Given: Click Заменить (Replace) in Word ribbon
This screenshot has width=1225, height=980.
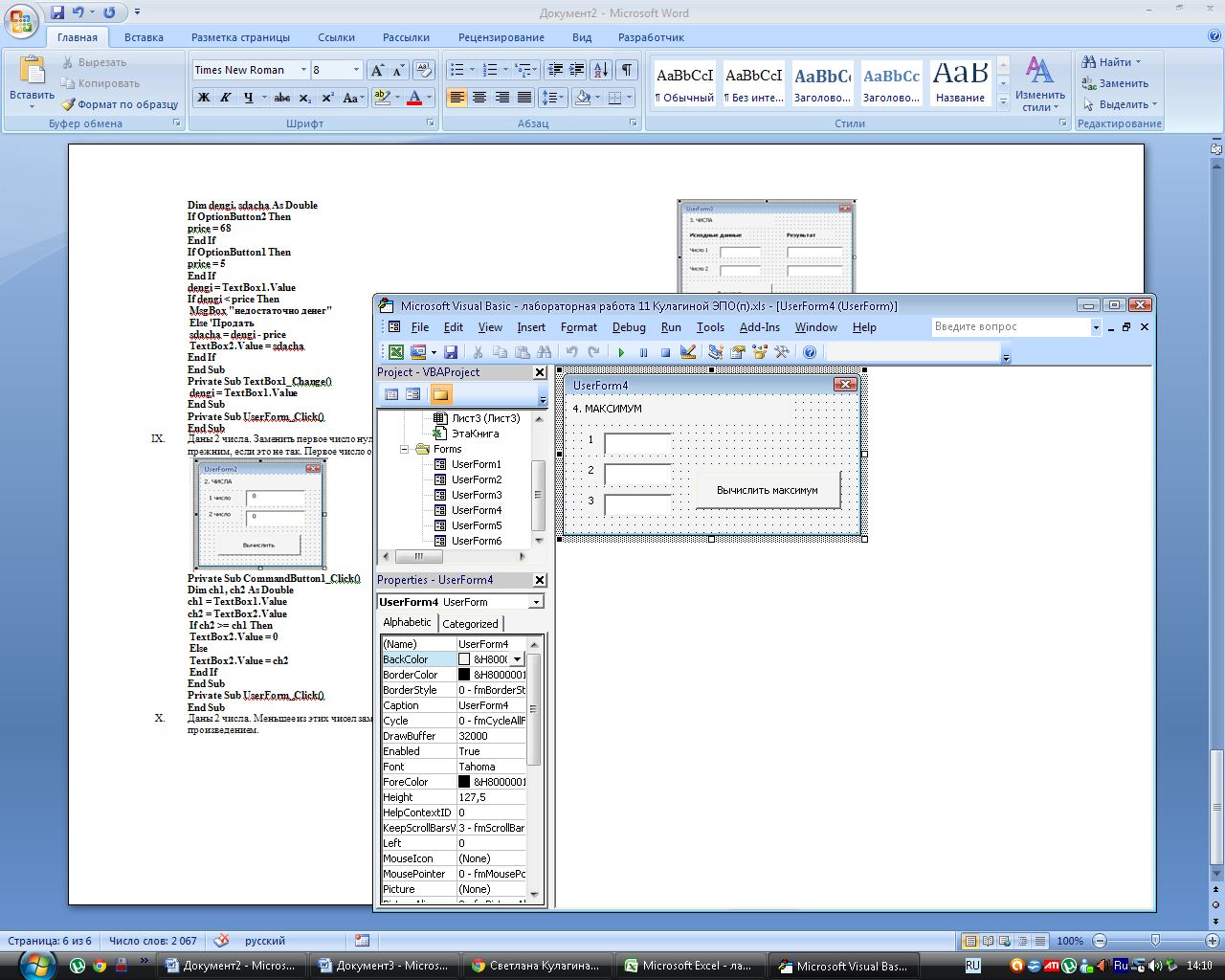Looking at the screenshot, I should click(1116, 83).
